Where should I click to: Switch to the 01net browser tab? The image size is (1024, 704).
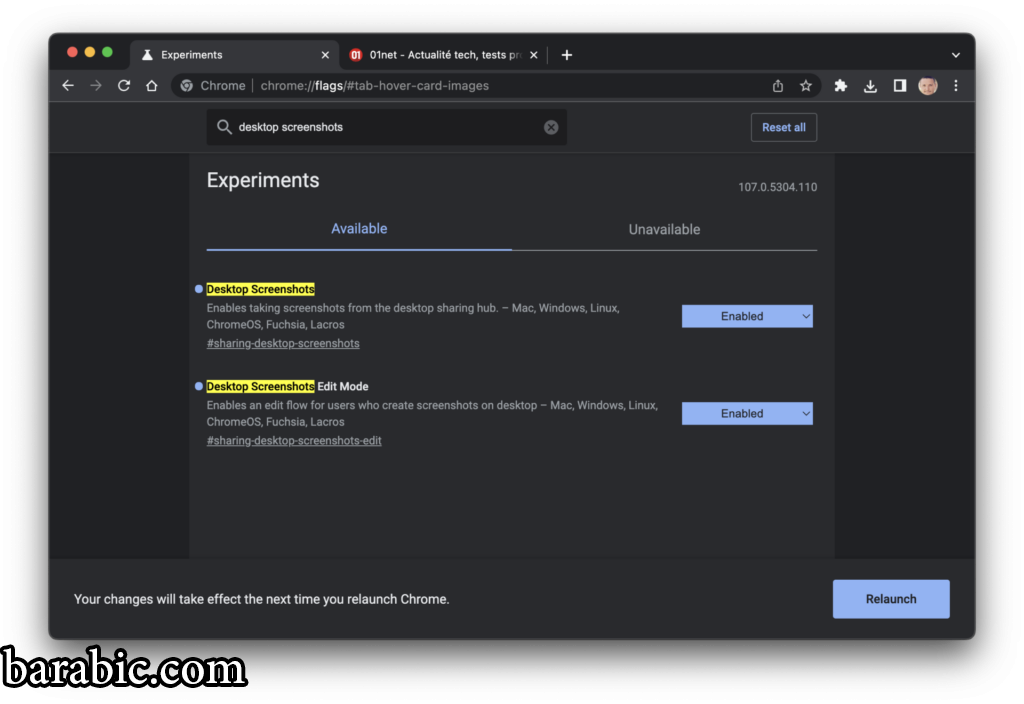tap(440, 55)
